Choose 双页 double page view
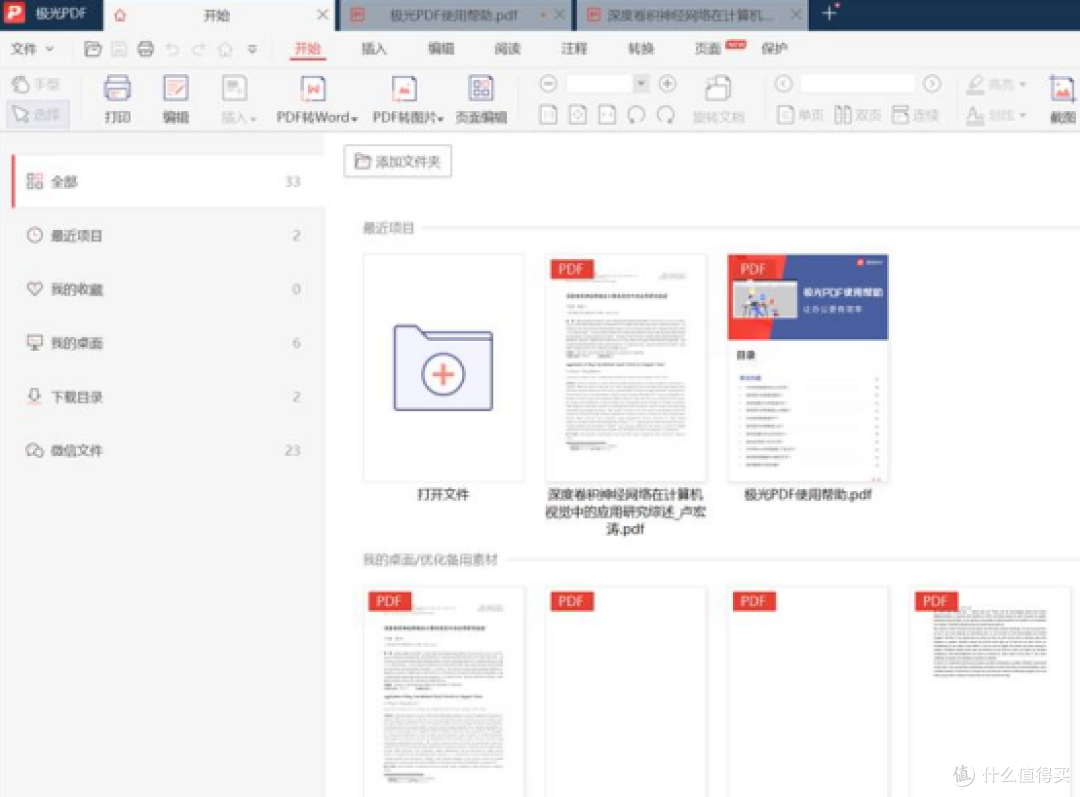 pyautogui.click(x=858, y=114)
